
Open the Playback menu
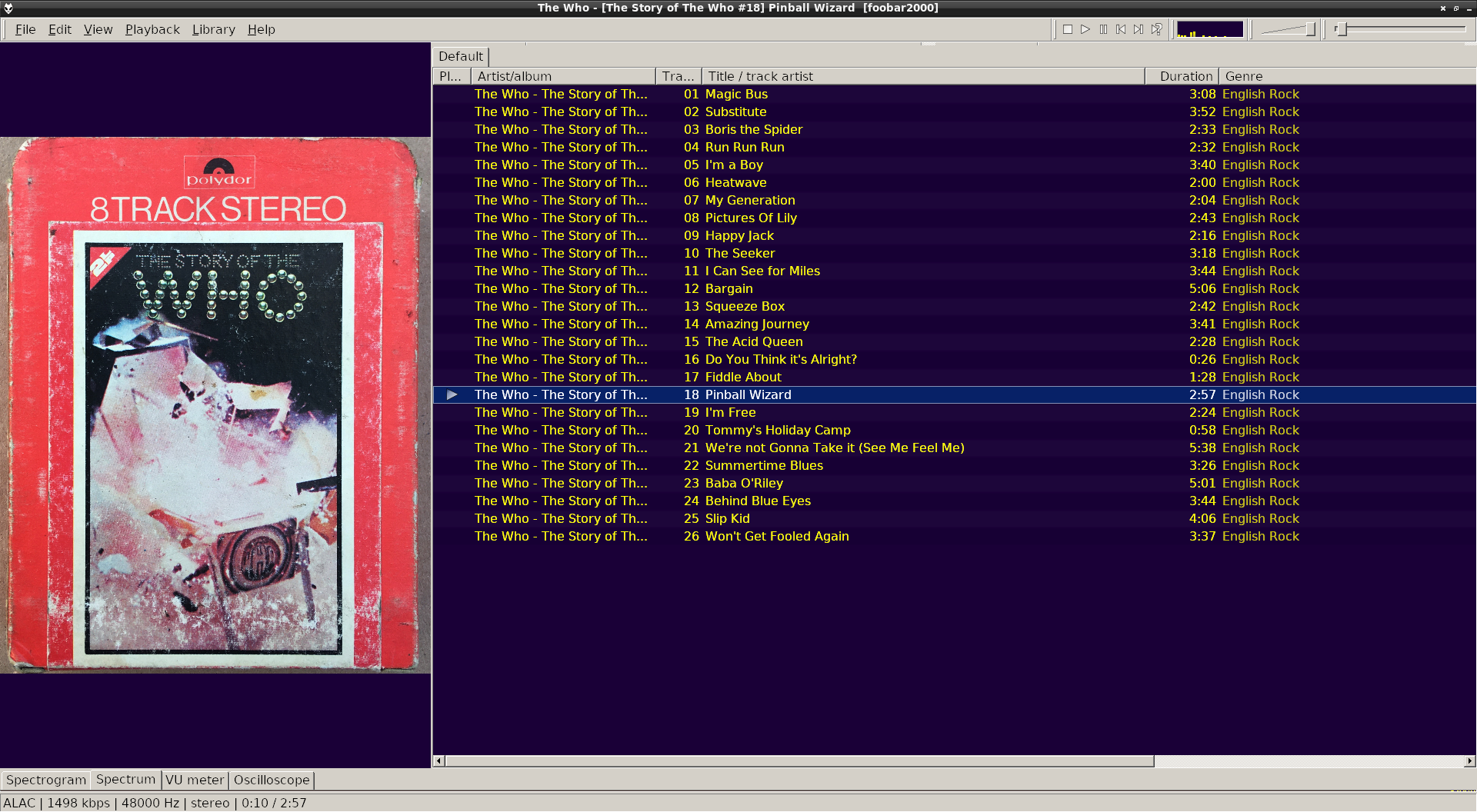pyautogui.click(x=152, y=29)
